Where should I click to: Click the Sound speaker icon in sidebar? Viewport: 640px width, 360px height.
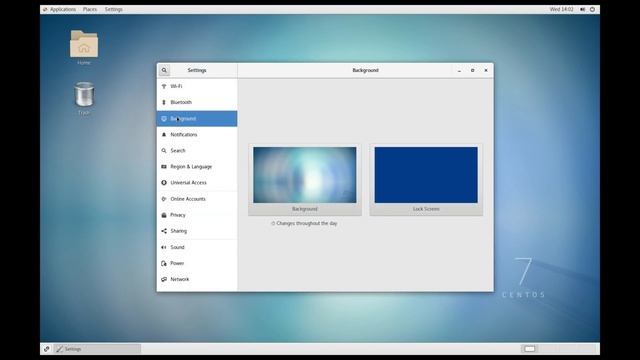[164, 247]
